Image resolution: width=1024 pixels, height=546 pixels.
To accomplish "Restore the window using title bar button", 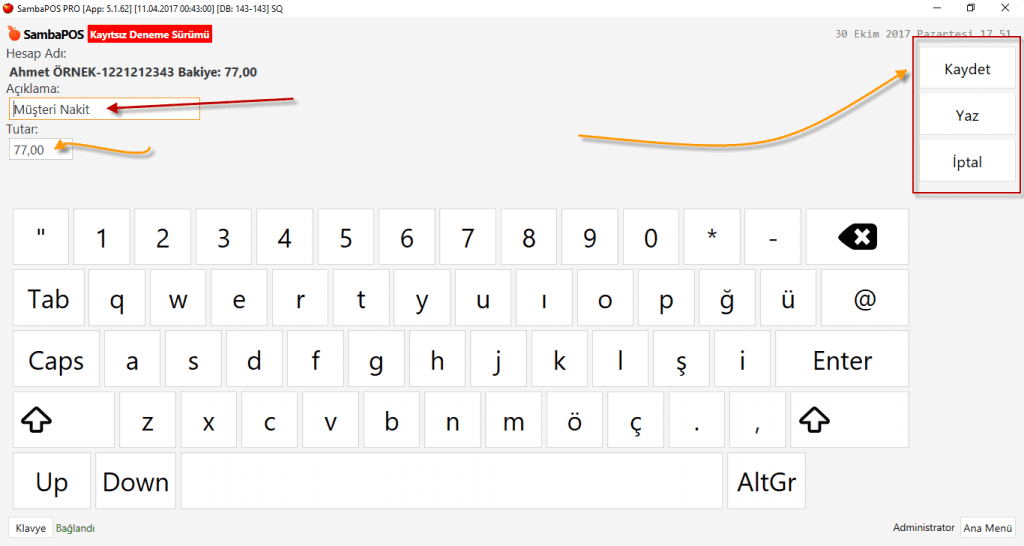I will [x=970, y=8].
